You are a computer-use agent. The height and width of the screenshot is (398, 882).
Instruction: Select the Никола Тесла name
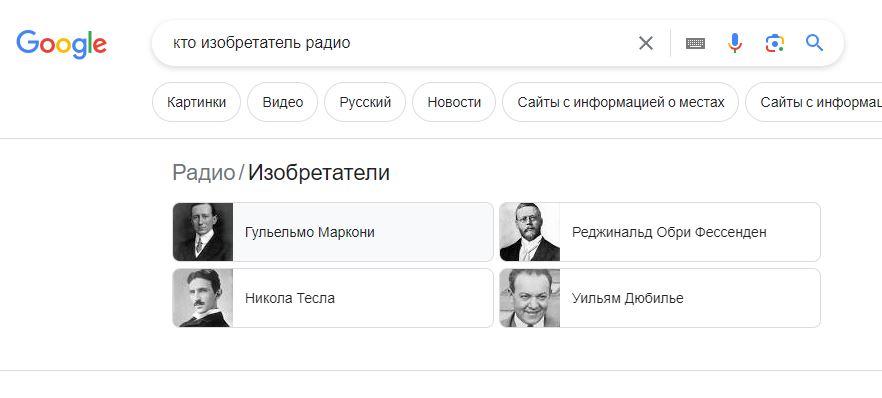[290, 298]
